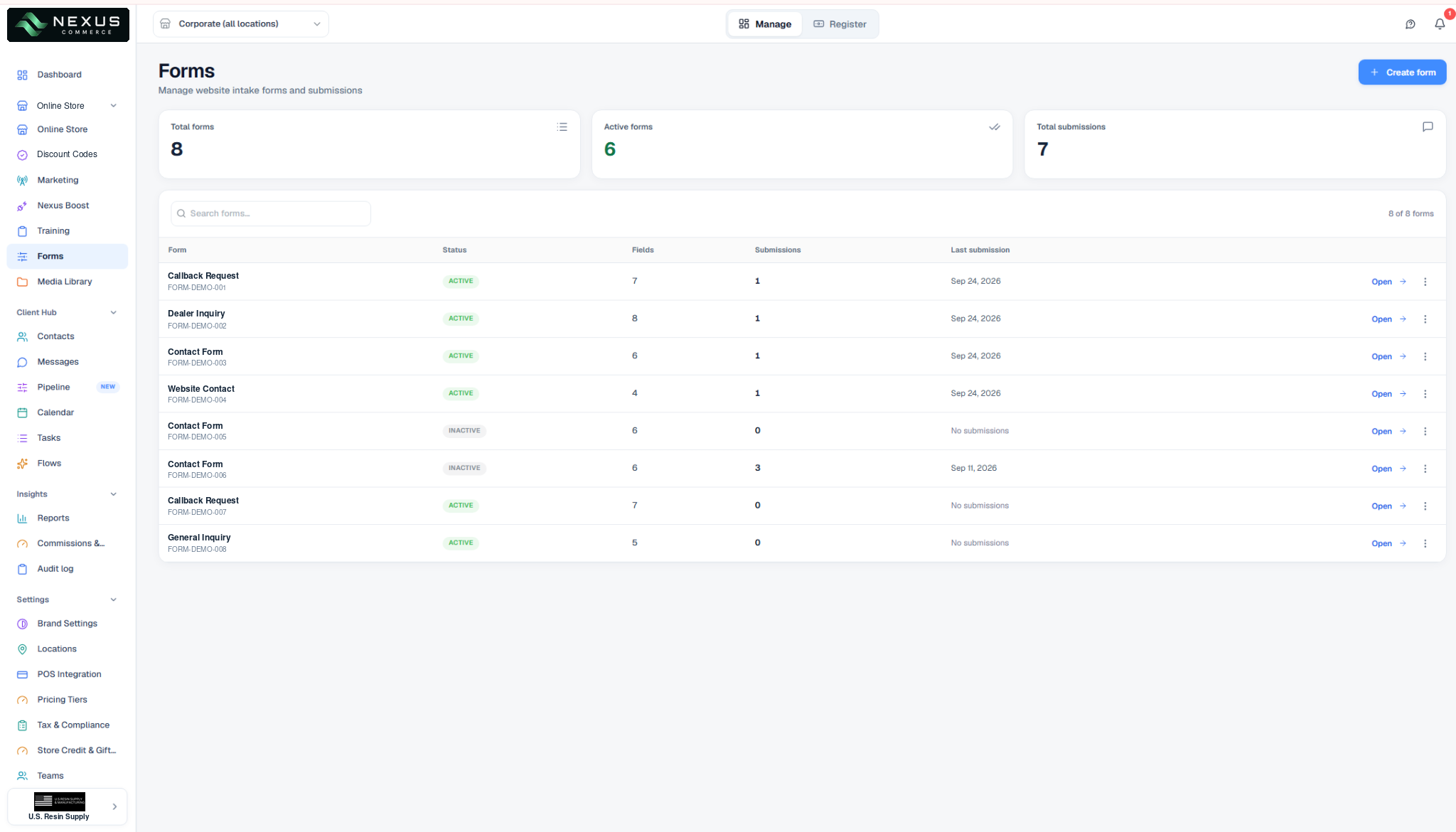Open Dashboard from the sidebar

point(68,75)
